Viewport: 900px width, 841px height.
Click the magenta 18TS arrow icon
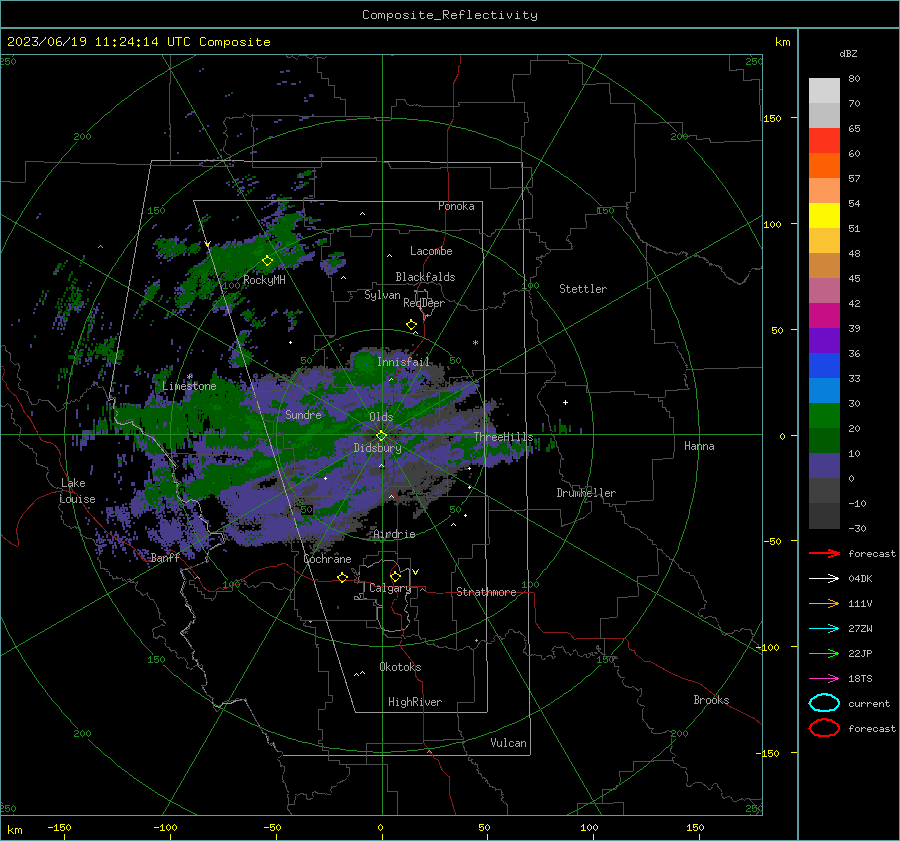click(824, 679)
